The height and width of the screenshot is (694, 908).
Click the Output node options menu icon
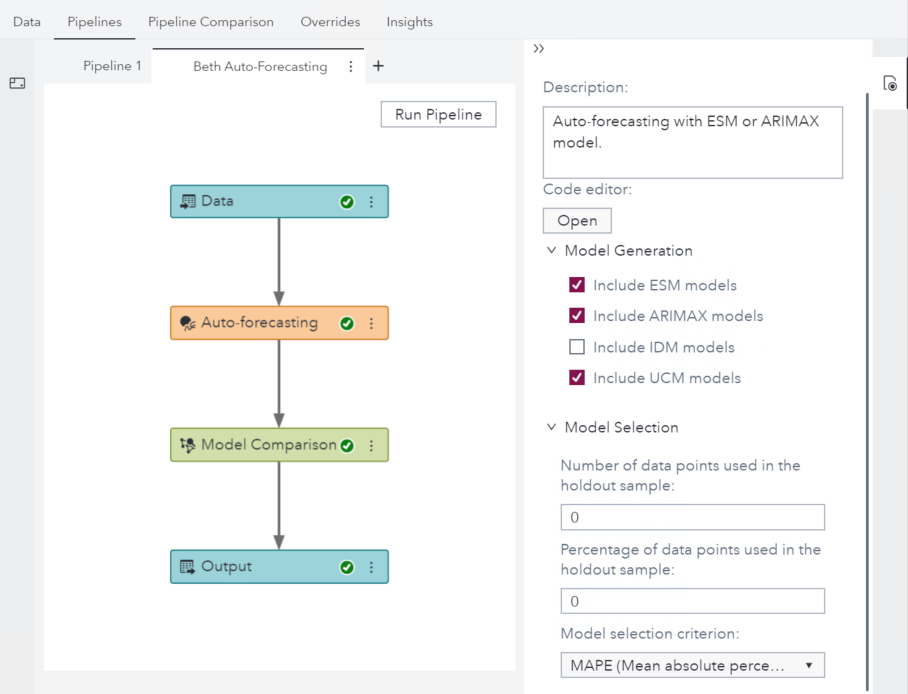pos(372,567)
